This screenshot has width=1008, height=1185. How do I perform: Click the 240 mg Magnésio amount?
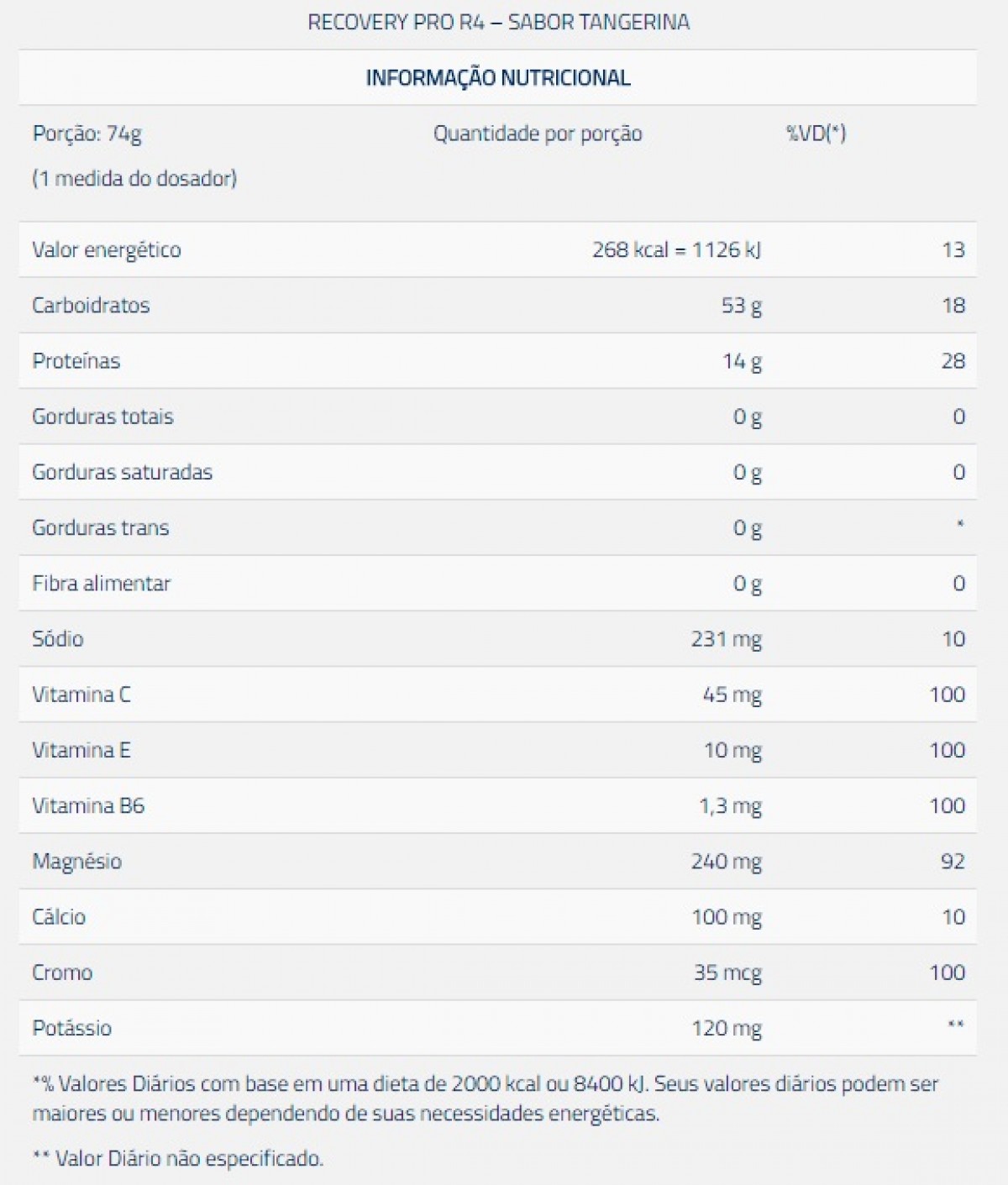click(726, 861)
